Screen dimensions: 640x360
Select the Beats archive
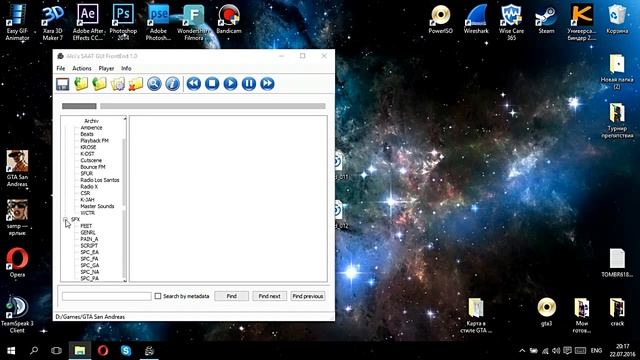87,134
